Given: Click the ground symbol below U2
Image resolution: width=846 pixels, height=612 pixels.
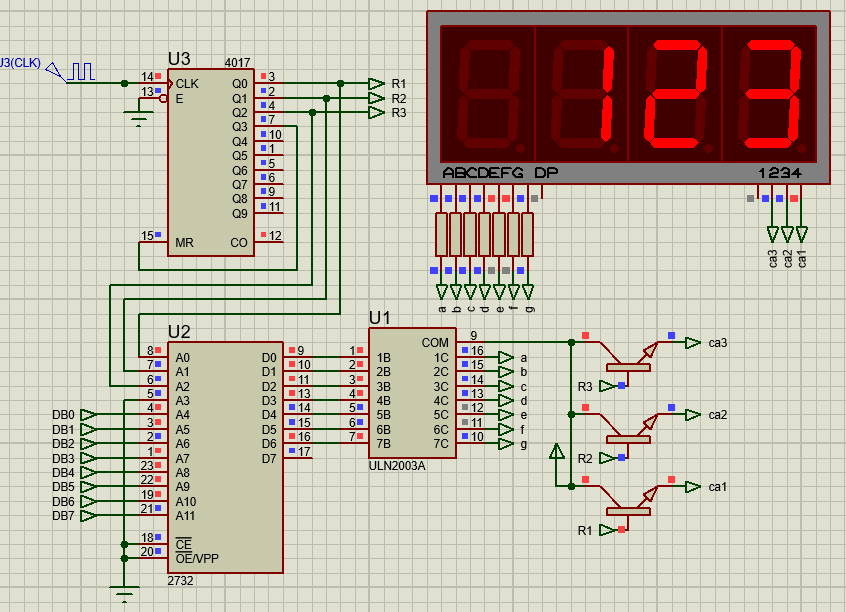Looking at the screenshot, I should click(123, 594).
